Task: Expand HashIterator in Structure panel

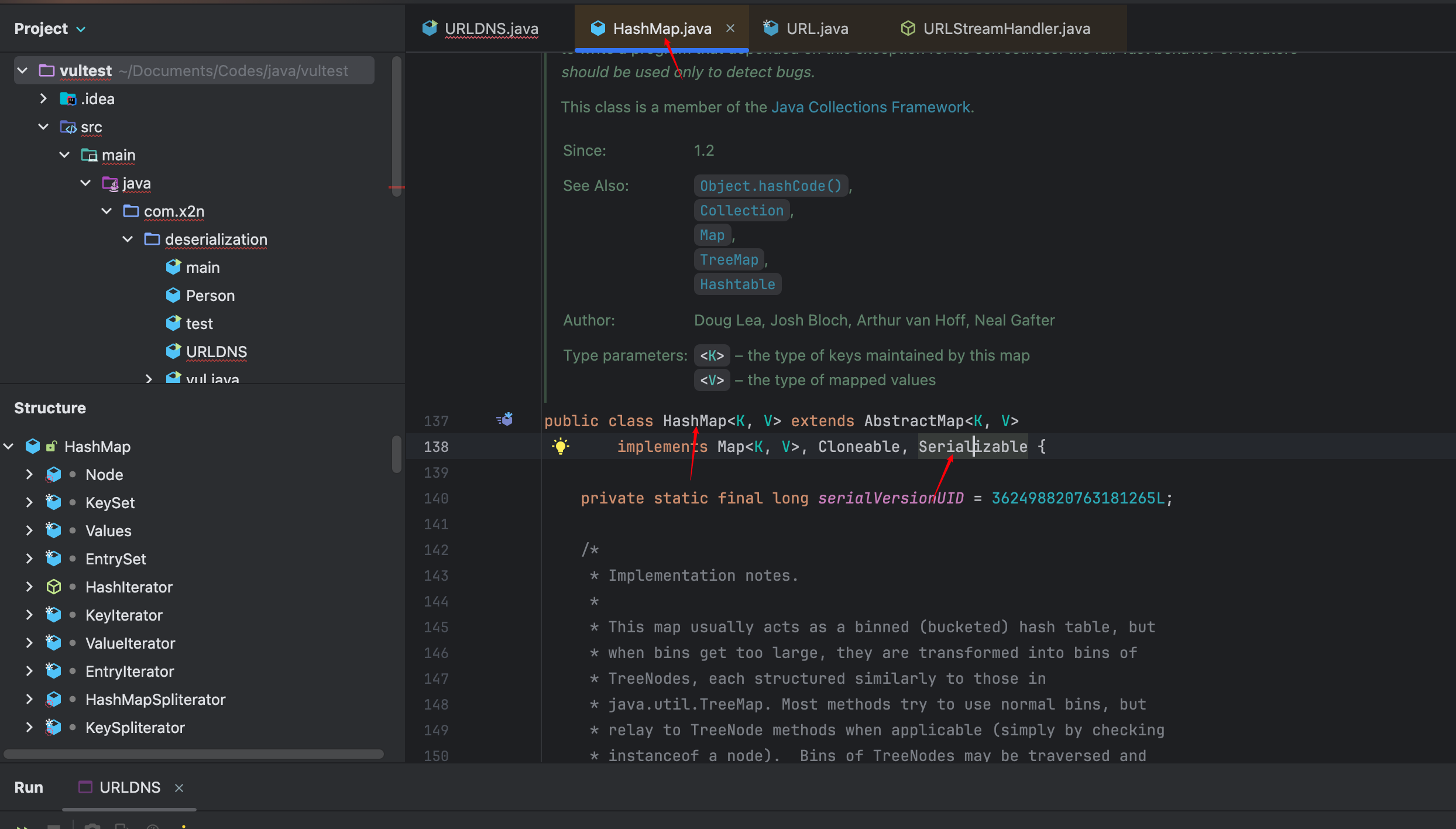Action: pyautogui.click(x=29, y=587)
